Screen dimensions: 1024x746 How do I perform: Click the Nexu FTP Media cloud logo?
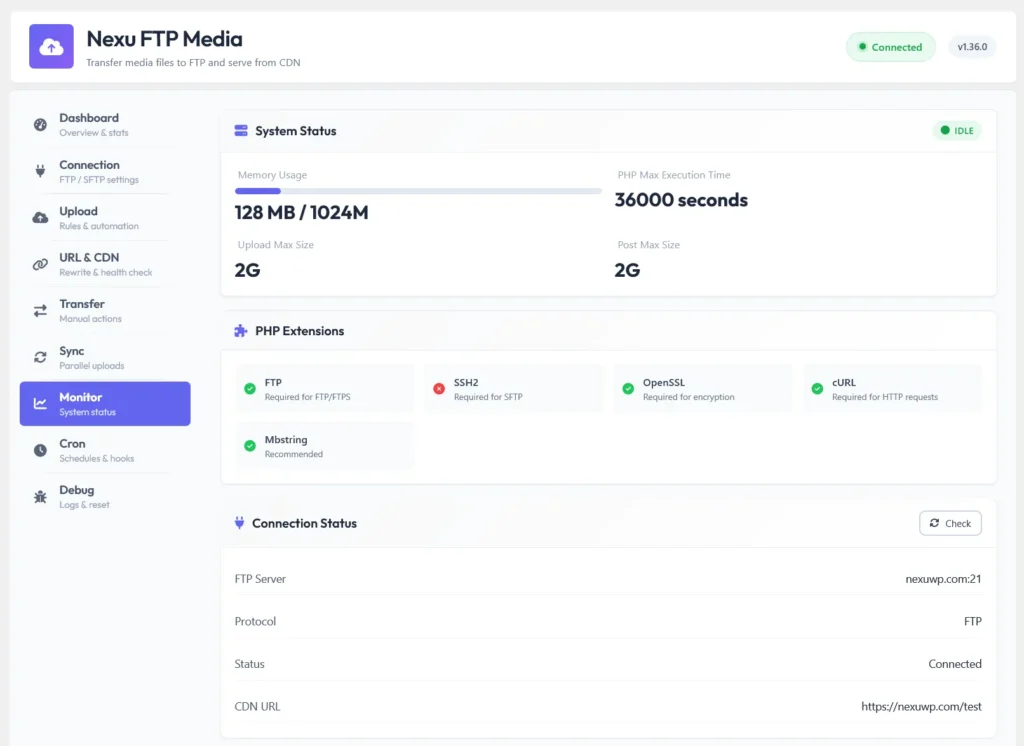coord(51,46)
